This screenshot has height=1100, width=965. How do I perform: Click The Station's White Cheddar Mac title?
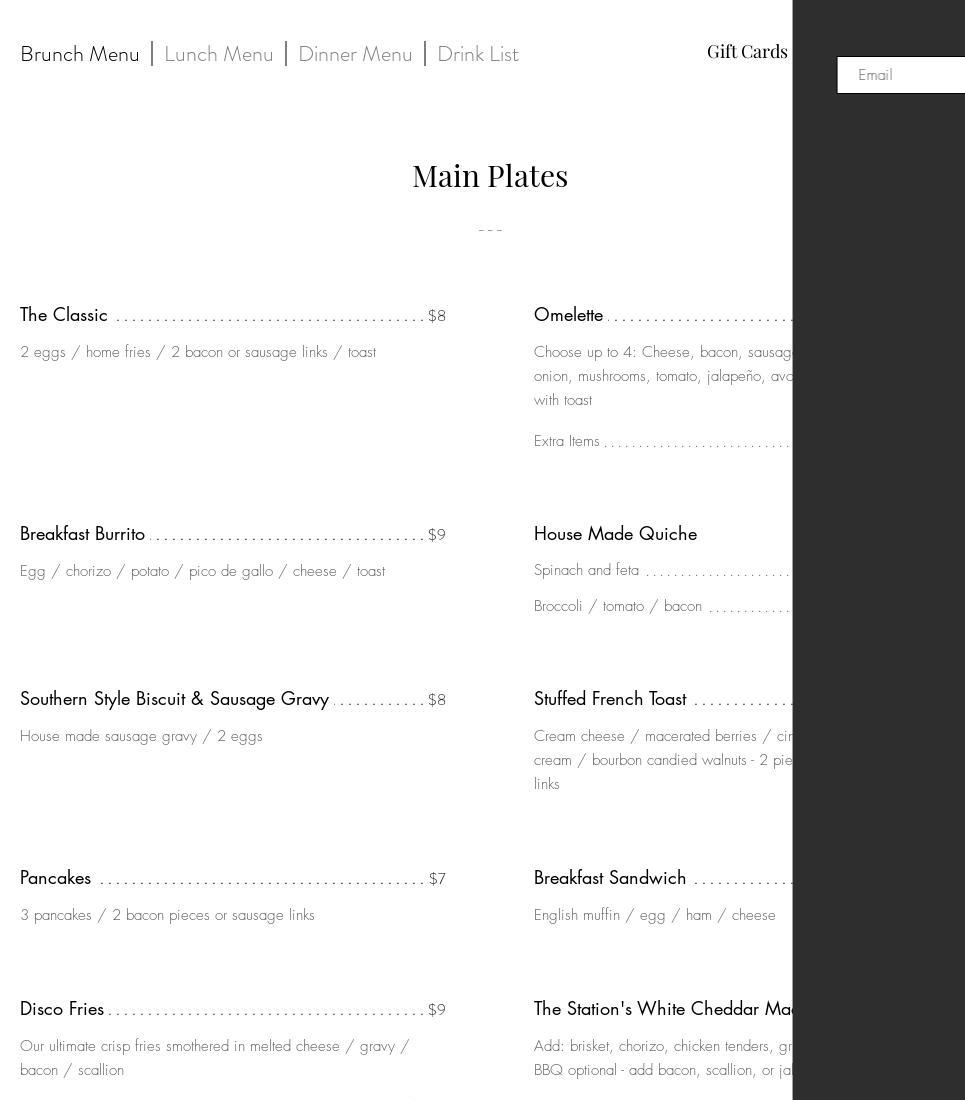pos(663,1009)
